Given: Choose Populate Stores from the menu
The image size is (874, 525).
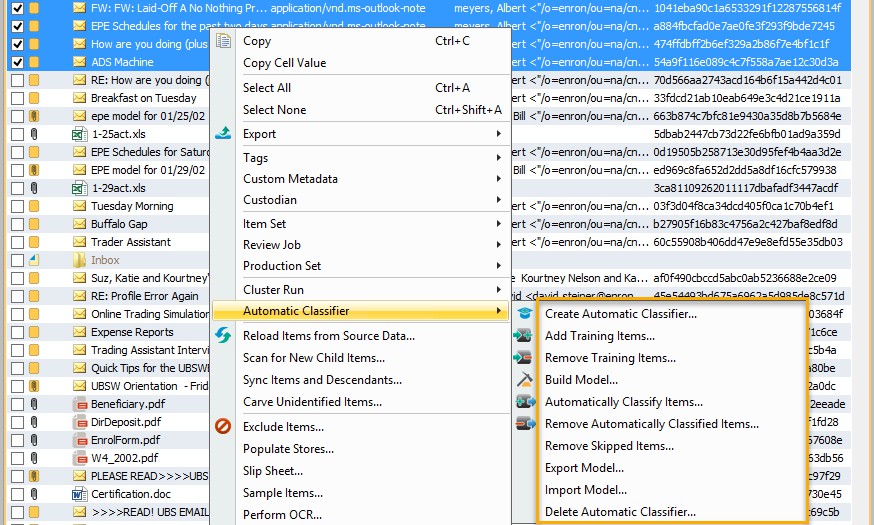Looking at the screenshot, I should pos(288,449).
